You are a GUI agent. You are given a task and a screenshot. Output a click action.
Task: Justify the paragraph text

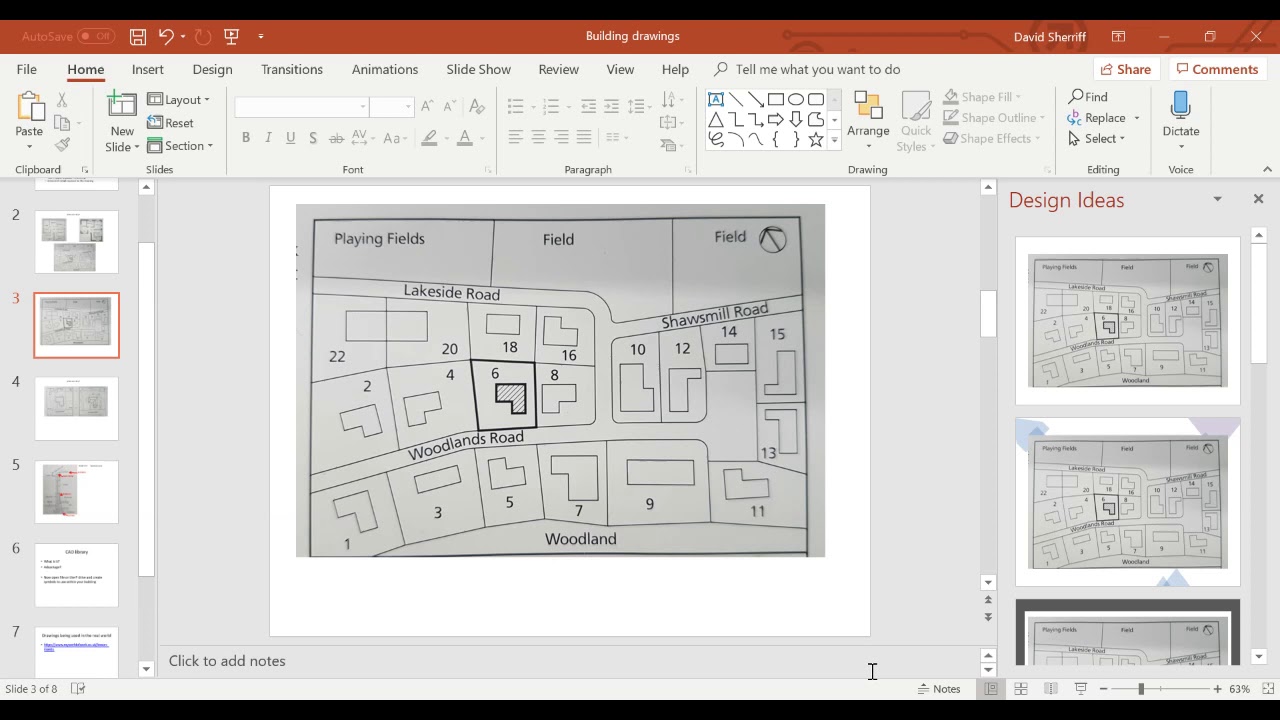coord(584,138)
